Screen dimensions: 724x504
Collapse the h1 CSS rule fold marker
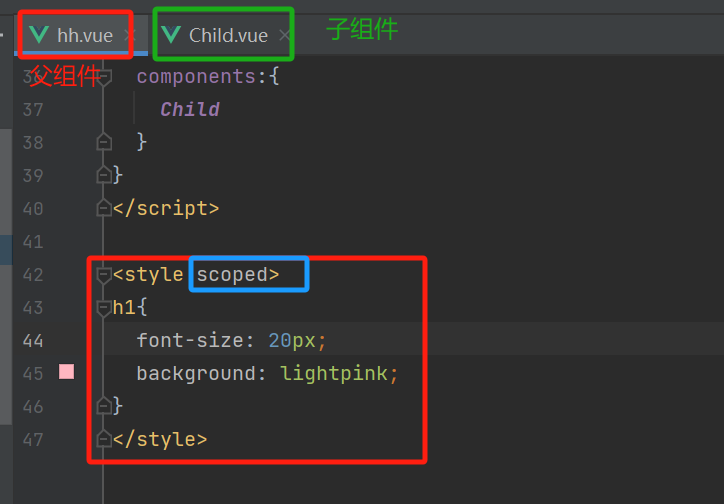coord(104,307)
